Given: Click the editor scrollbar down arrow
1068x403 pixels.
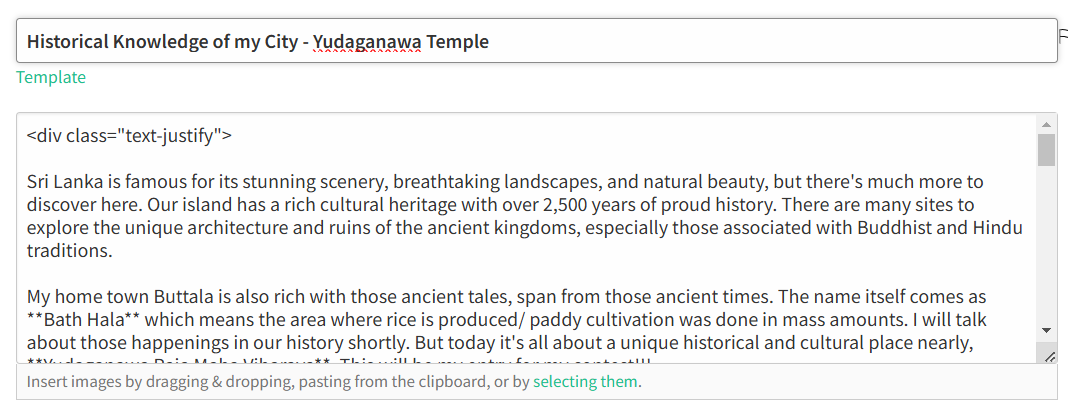Looking at the screenshot, I should click(1047, 330).
